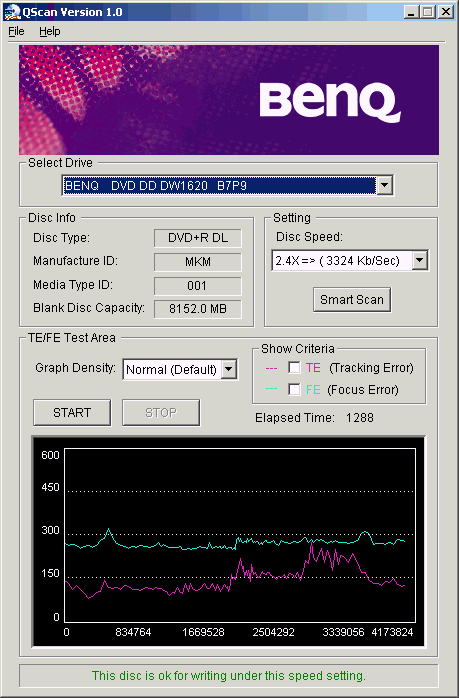Click the BenQ logo banner
459x698 pixels.
229,100
